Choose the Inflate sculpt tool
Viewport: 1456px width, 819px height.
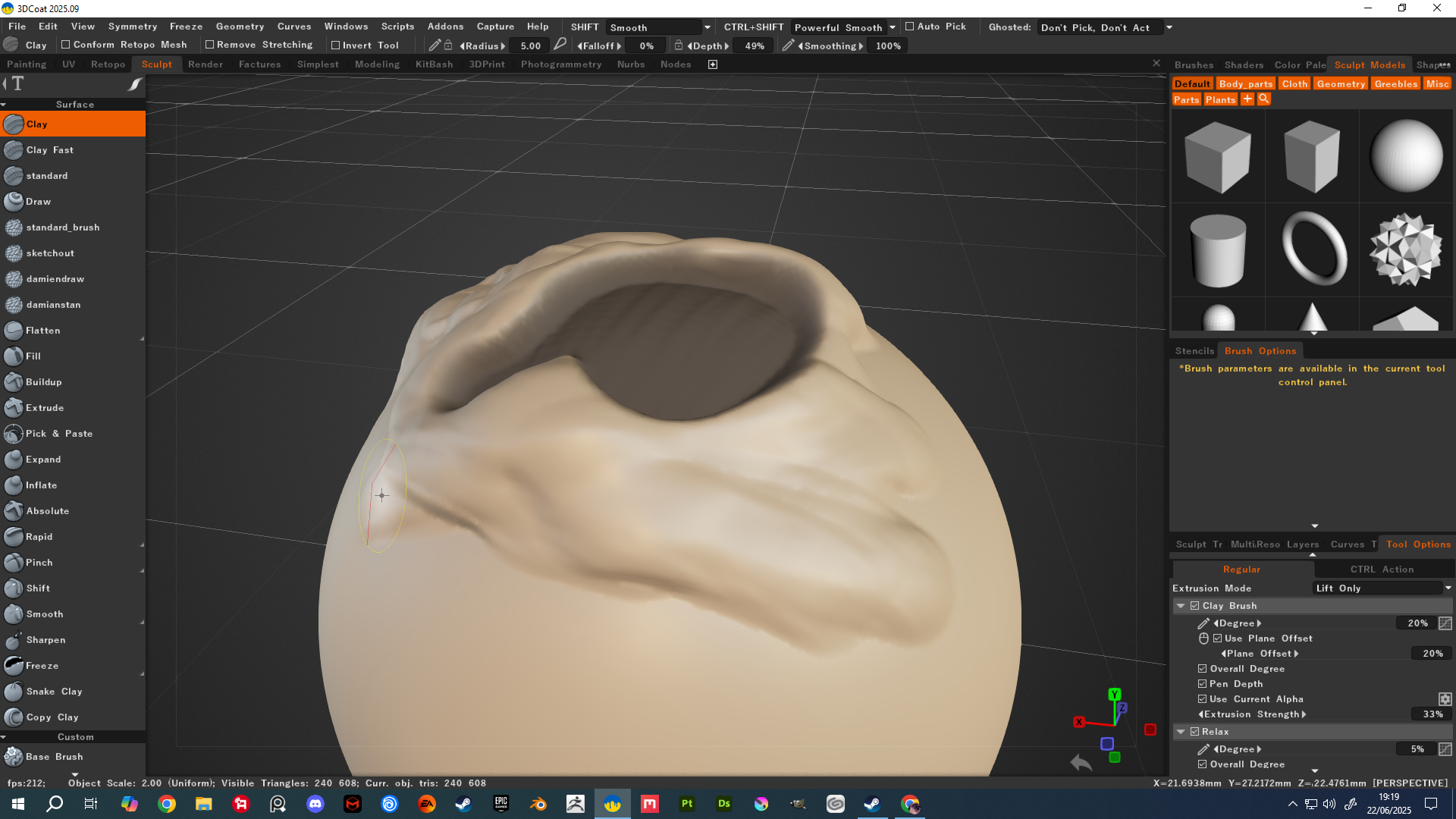click(41, 485)
